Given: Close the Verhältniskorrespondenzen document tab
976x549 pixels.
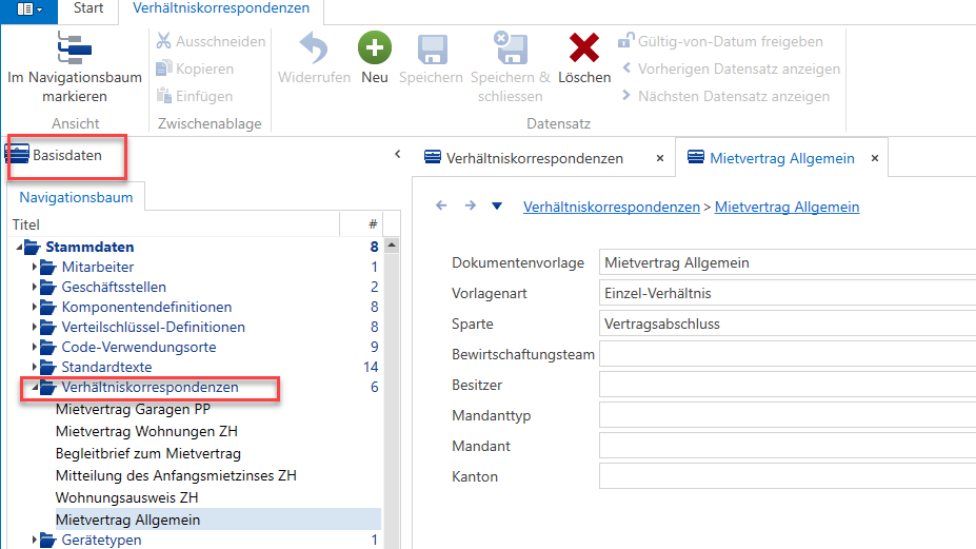Looking at the screenshot, I should 660,158.
